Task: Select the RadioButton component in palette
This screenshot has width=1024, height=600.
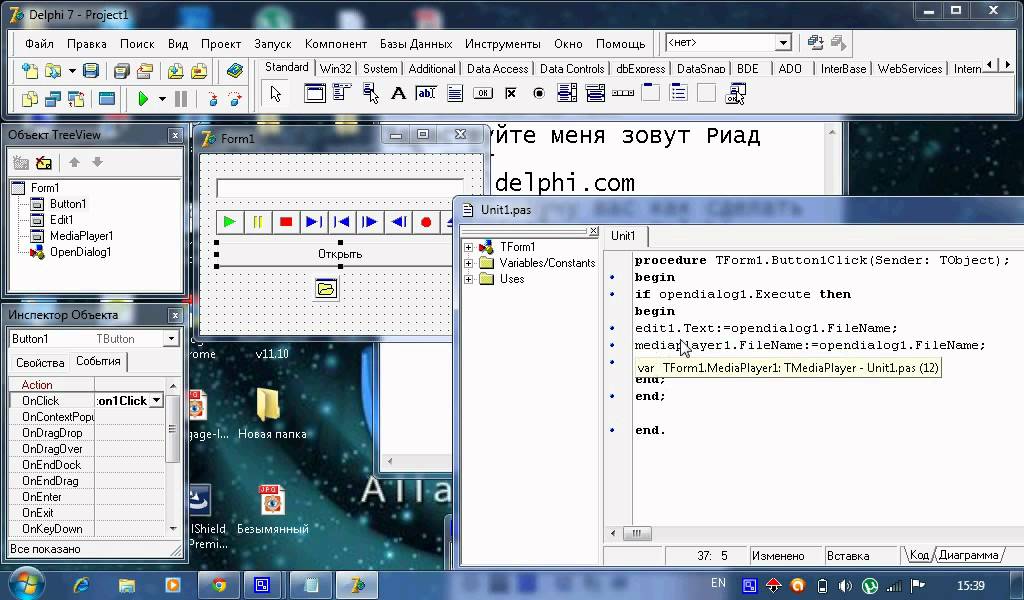Action: tap(539, 93)
